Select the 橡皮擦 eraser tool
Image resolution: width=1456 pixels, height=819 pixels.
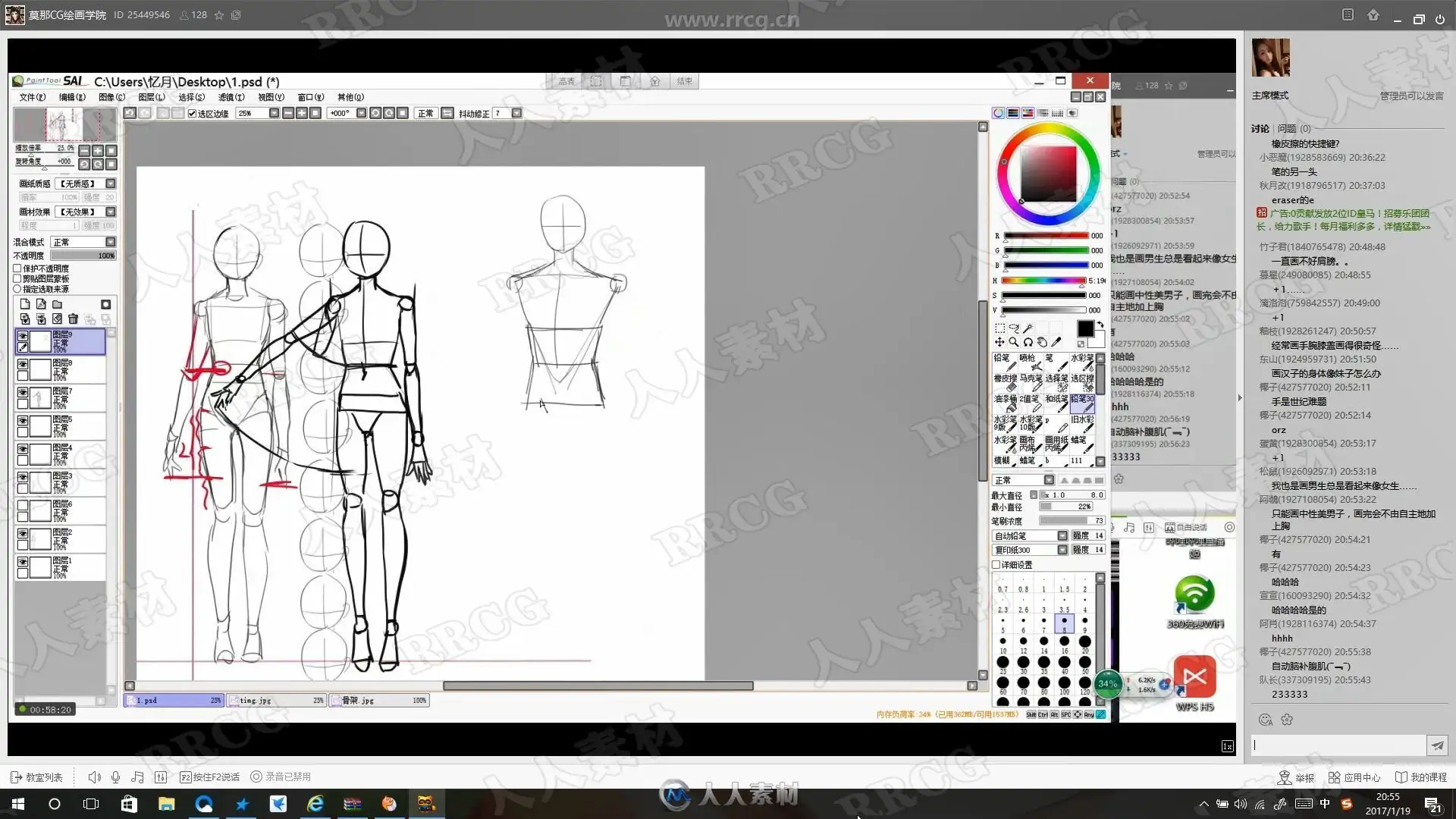1005,382
